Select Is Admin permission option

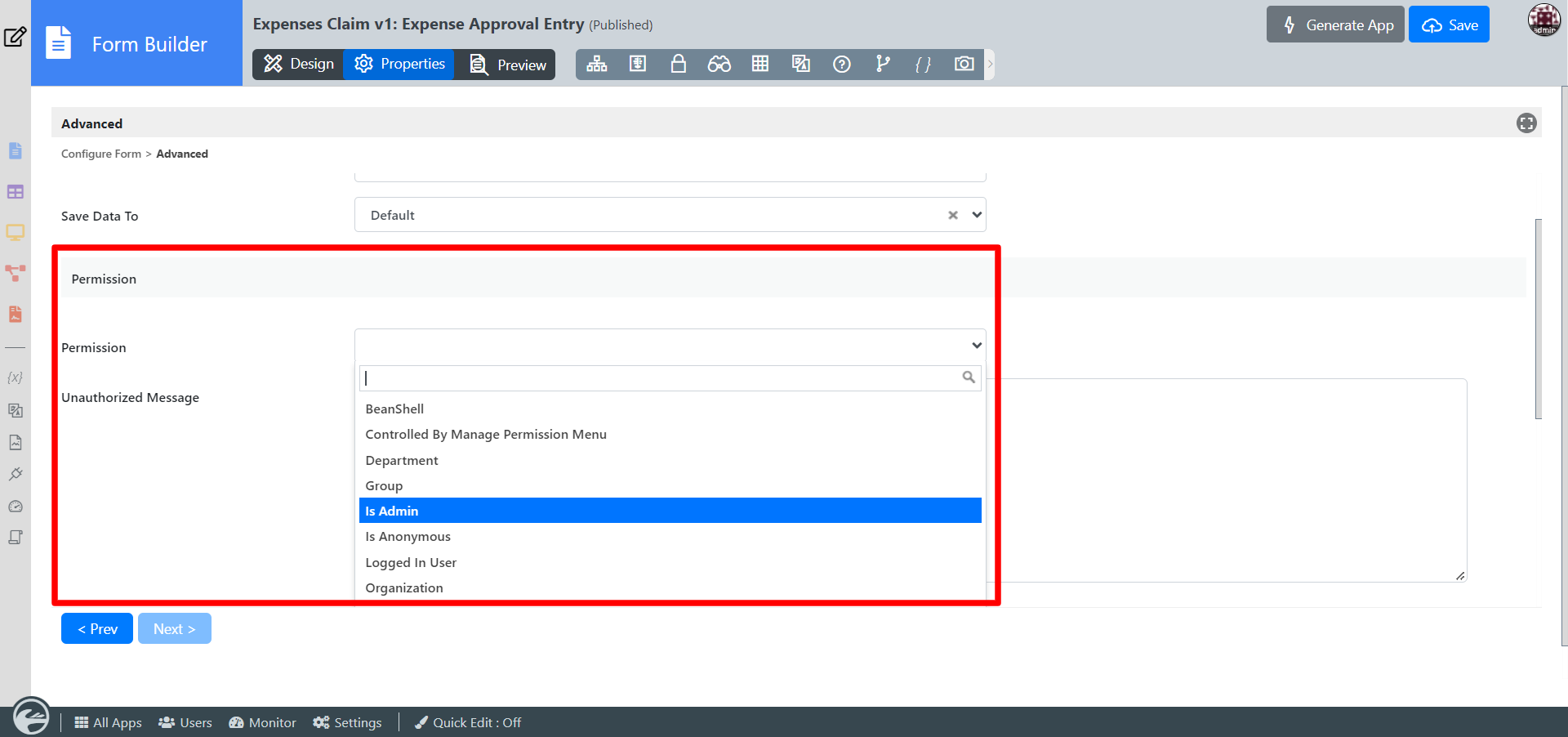[x=670, y=511]
